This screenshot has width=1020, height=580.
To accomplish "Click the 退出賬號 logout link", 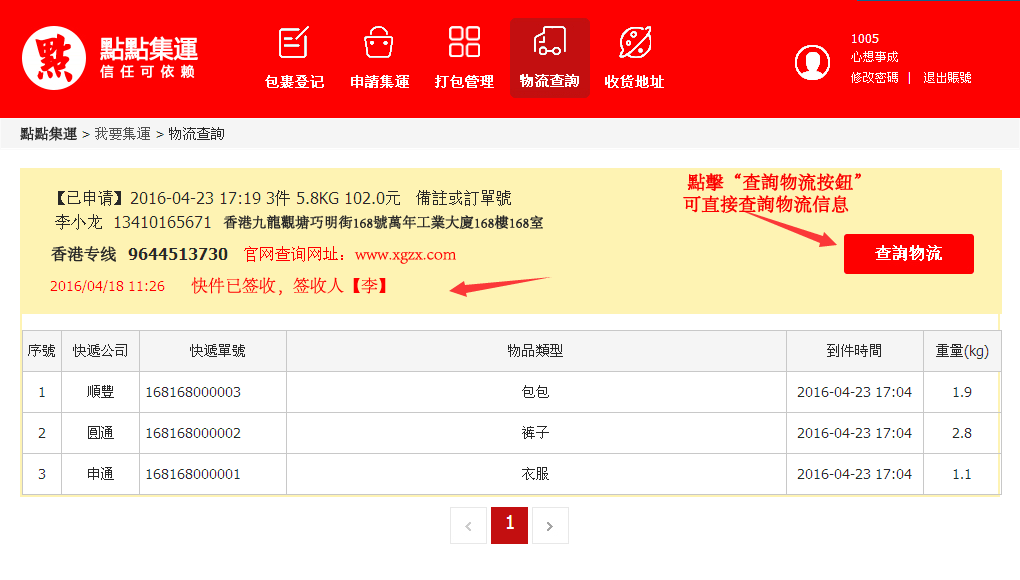I will pyautogui.click(x=947, y=77).
